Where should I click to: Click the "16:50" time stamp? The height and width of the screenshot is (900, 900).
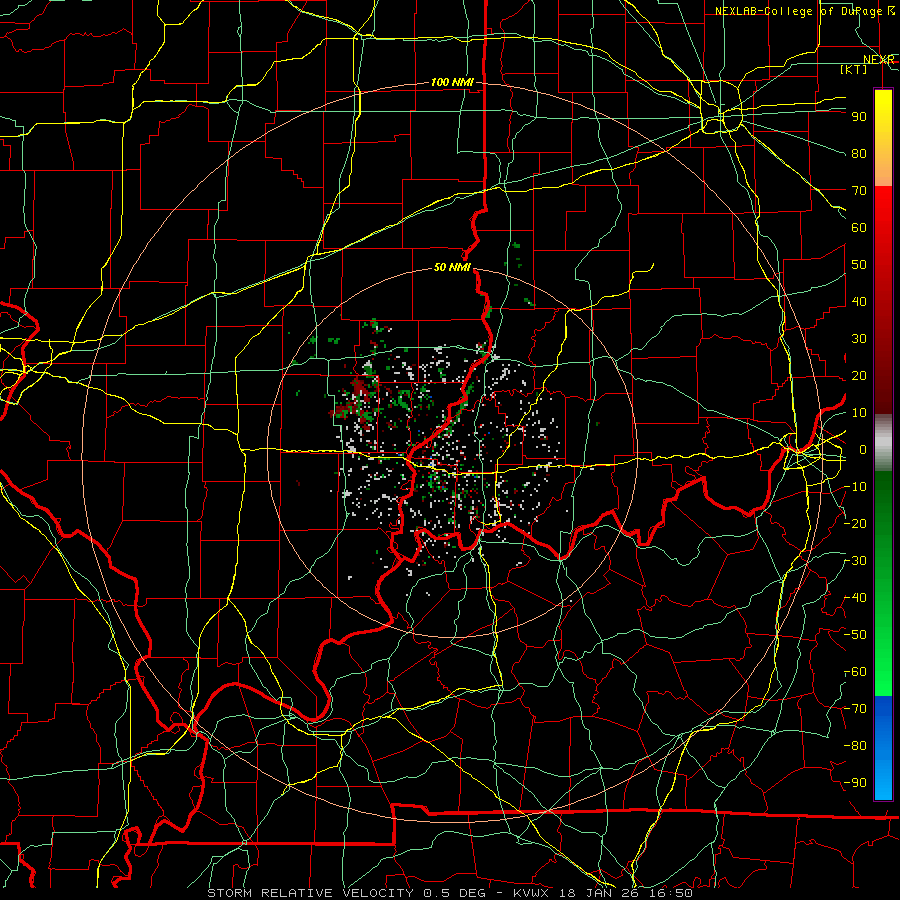[x=669, y=893]
